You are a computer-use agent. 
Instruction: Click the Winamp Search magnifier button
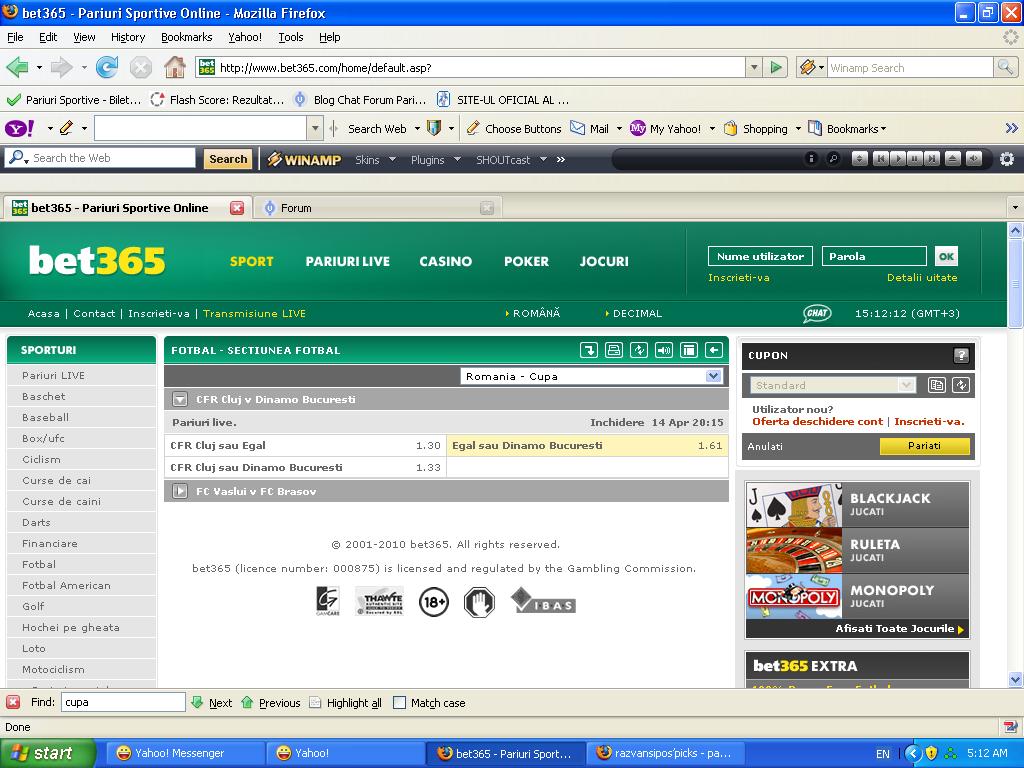[1004, 67]
